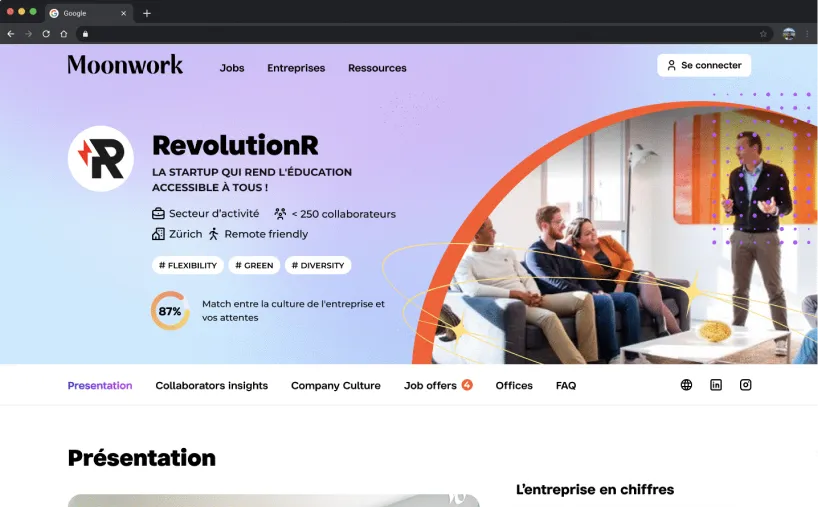The height and width of the screenshot is (508, 818).
Task: Switch to the Offices tab
Action: coord(514,385)
